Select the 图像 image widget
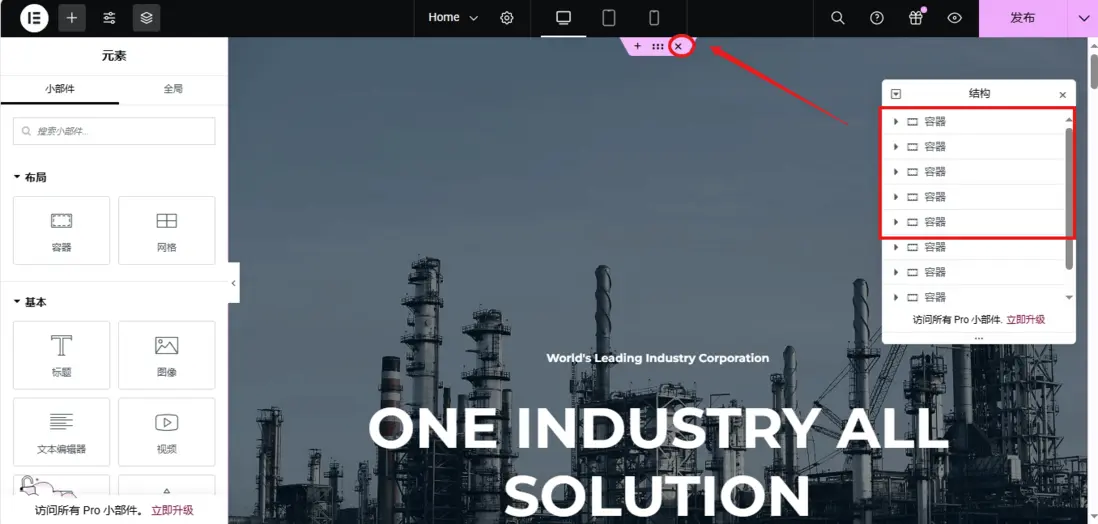 [167, 355]
